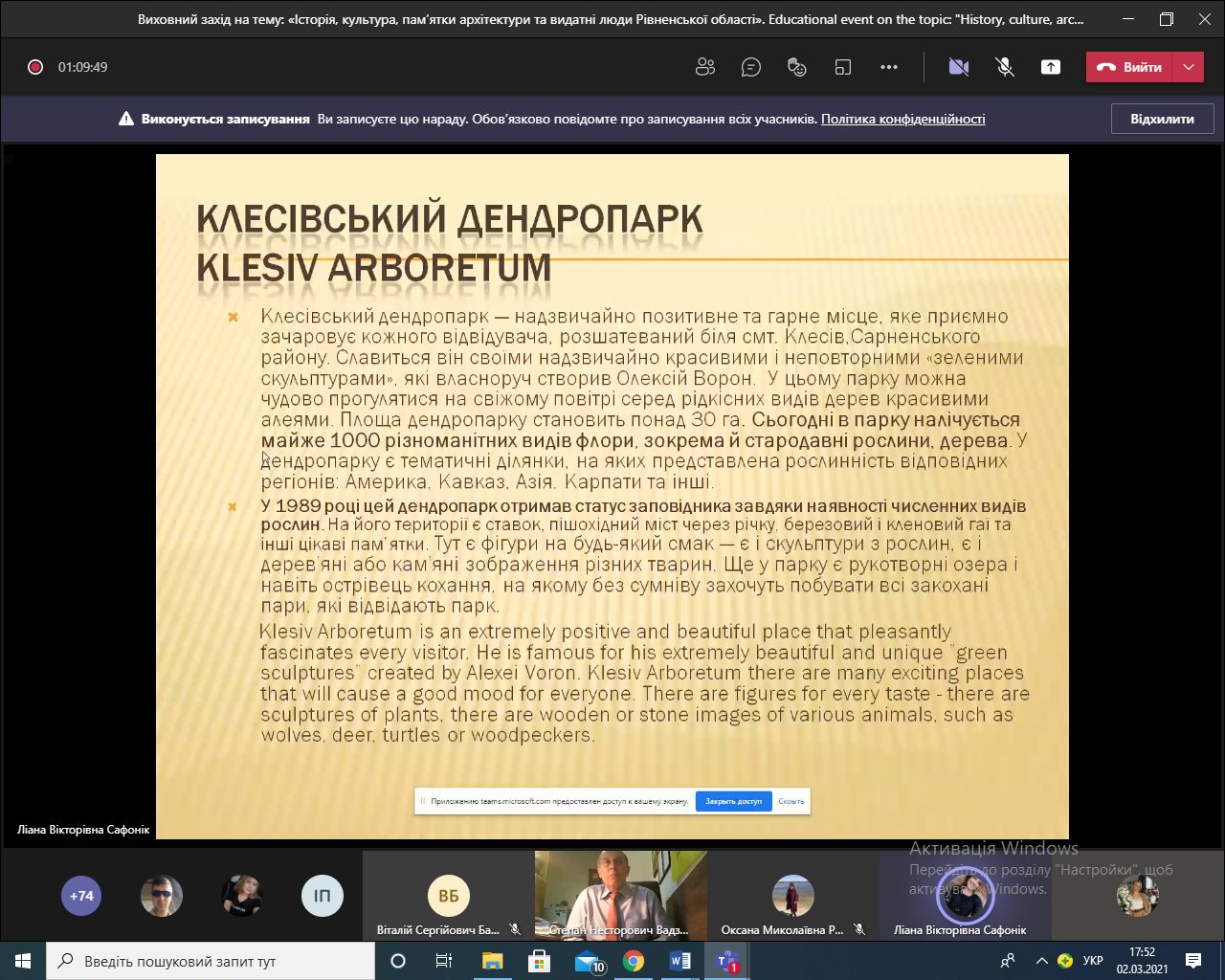
Task: Switch the УКР keyboard language indicator
Action: click(x=1093, y=961)
